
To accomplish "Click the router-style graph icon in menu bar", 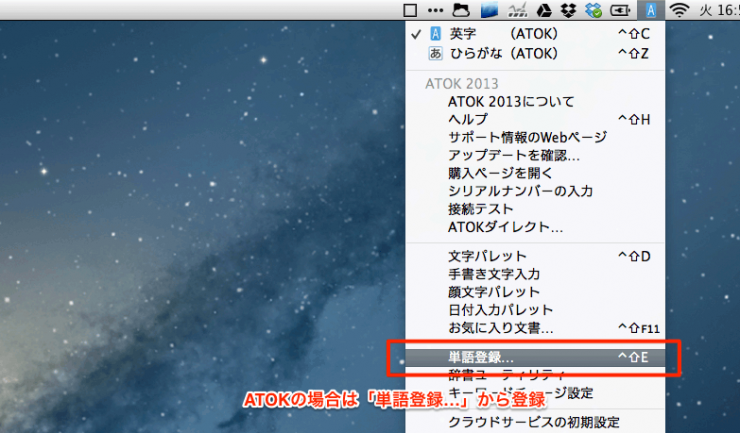I will [517, 10].
